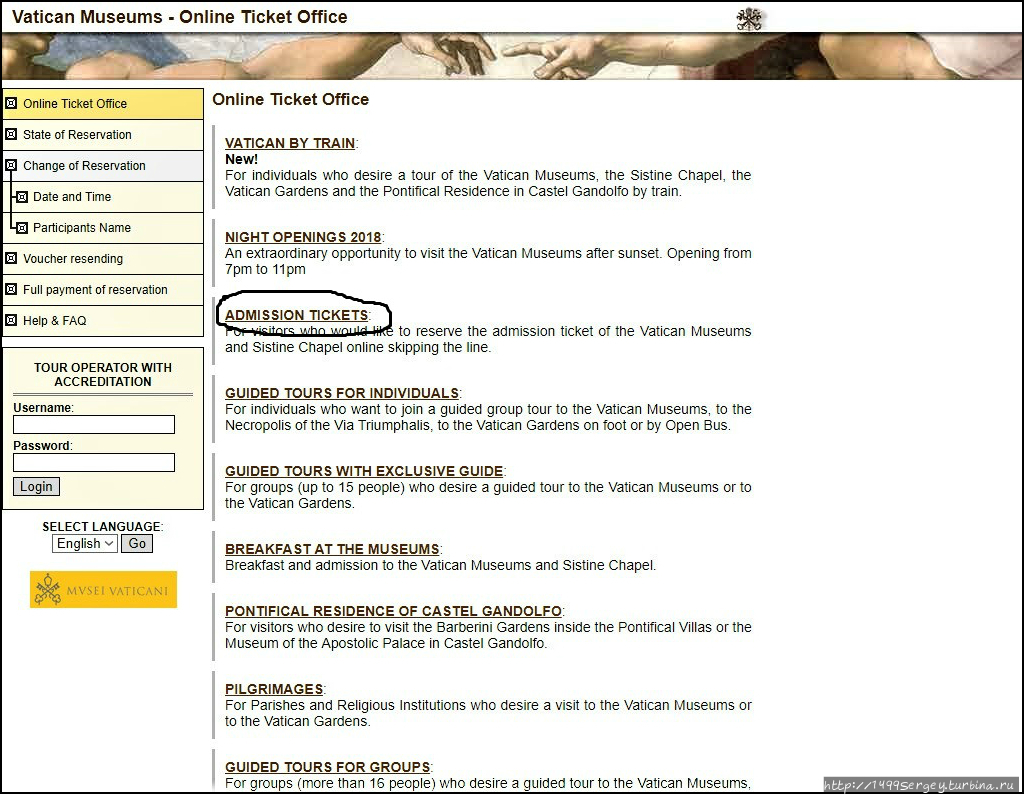
Task: Open the Musei Vaticani yellow logo banner
Action: click(x=103, y=590)
